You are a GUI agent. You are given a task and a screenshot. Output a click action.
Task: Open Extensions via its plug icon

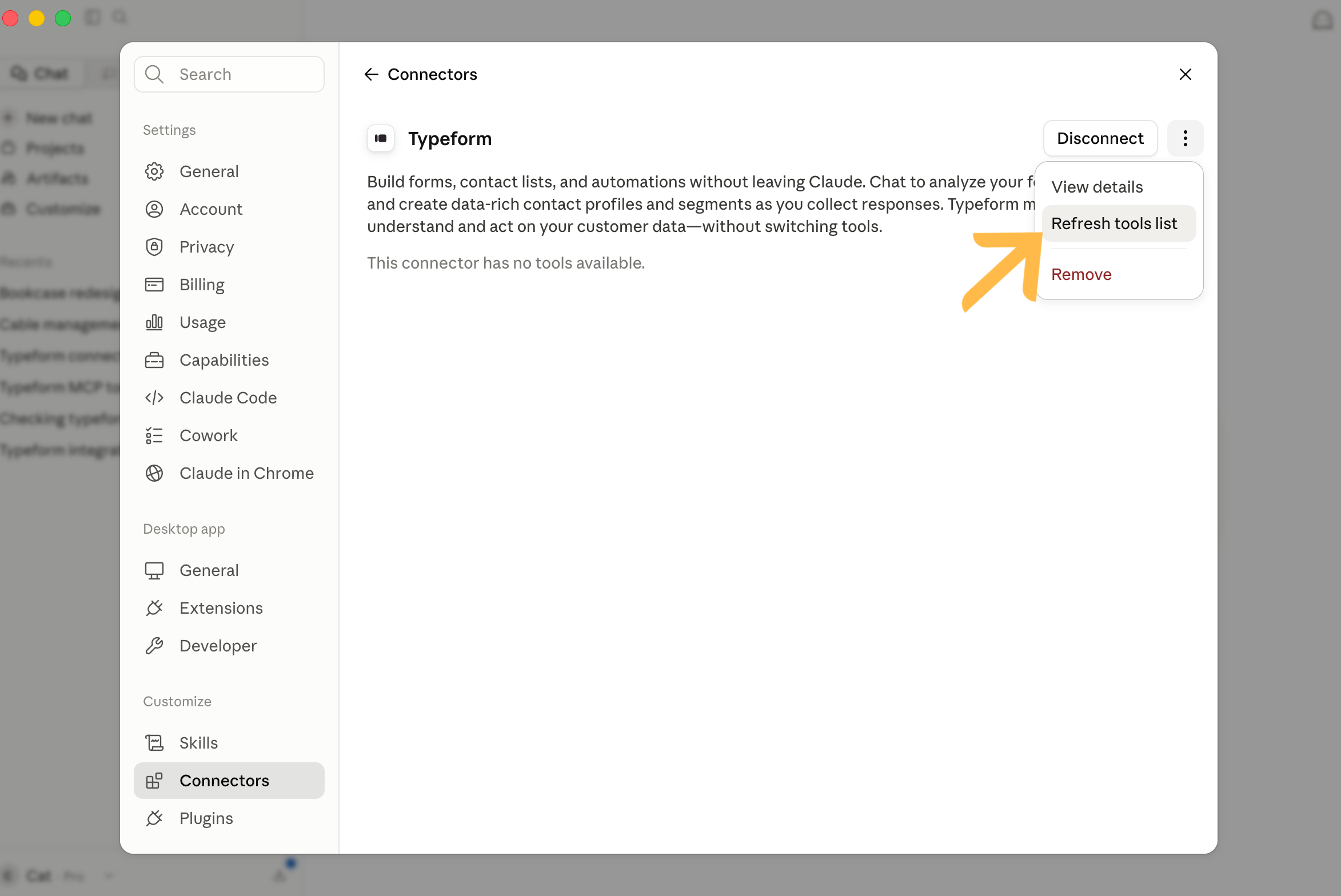pos(154,608)
